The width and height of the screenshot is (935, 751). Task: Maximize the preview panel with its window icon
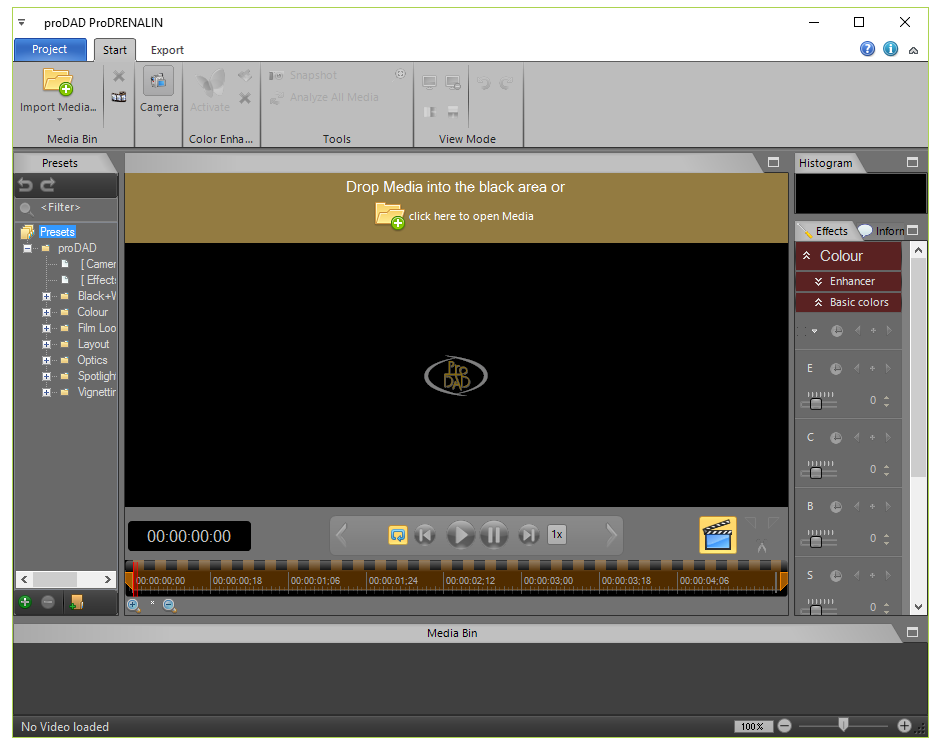tap(773, 162)
